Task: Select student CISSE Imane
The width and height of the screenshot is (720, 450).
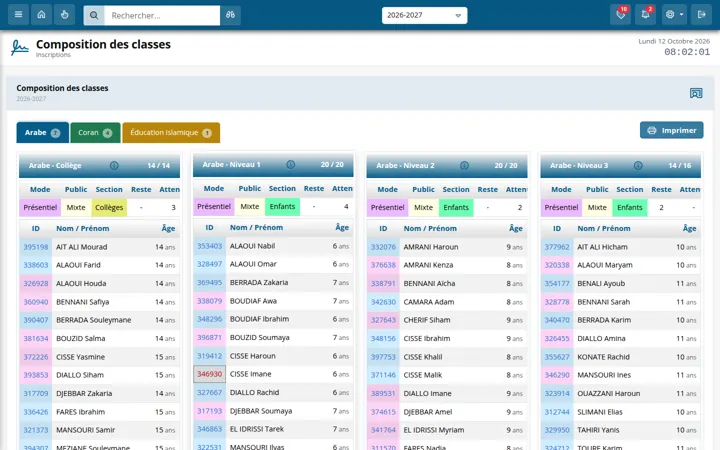Action: click(250, 374)
